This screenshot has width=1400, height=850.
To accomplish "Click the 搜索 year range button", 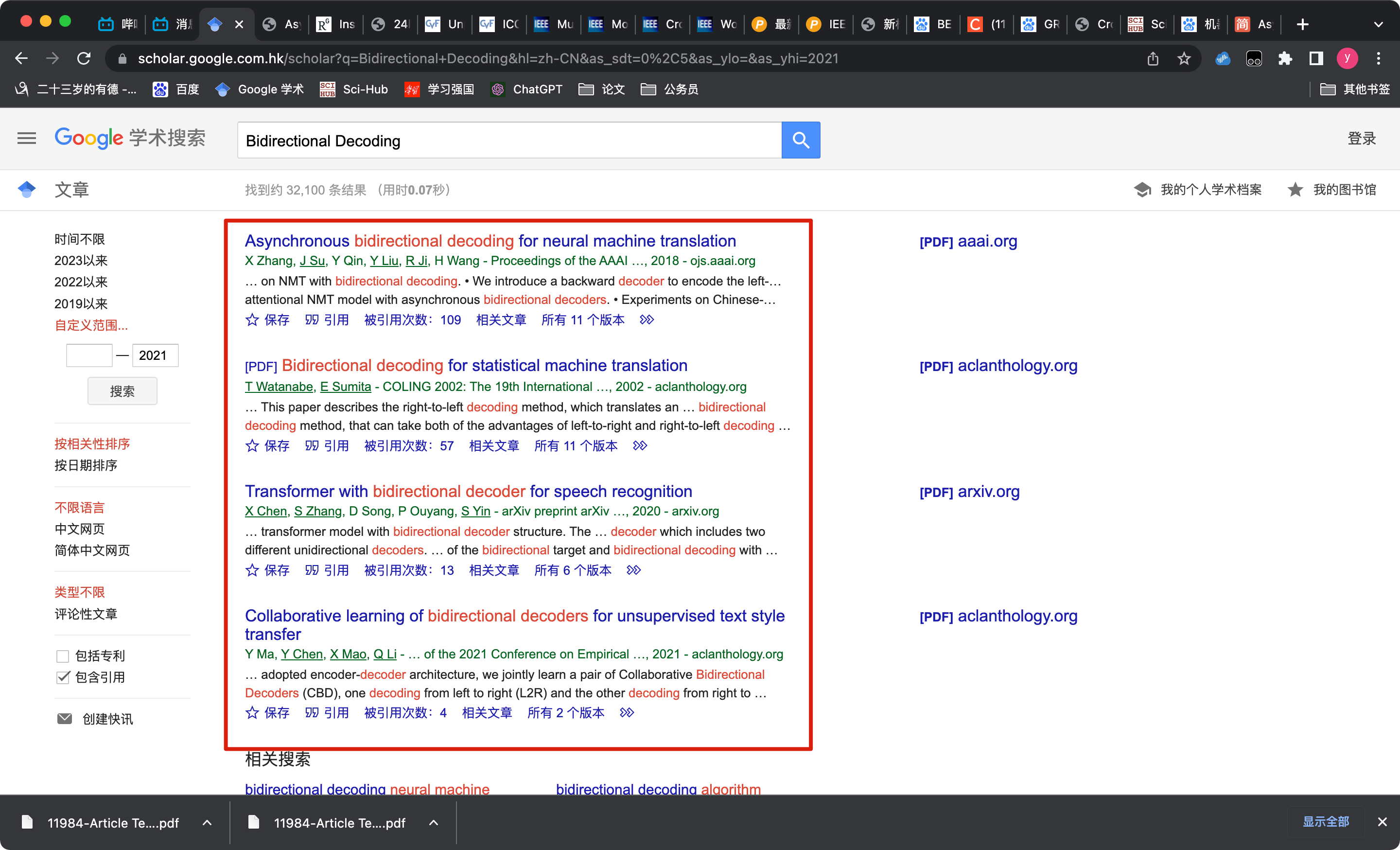I will pyautogui.click(x=122, y=391).
